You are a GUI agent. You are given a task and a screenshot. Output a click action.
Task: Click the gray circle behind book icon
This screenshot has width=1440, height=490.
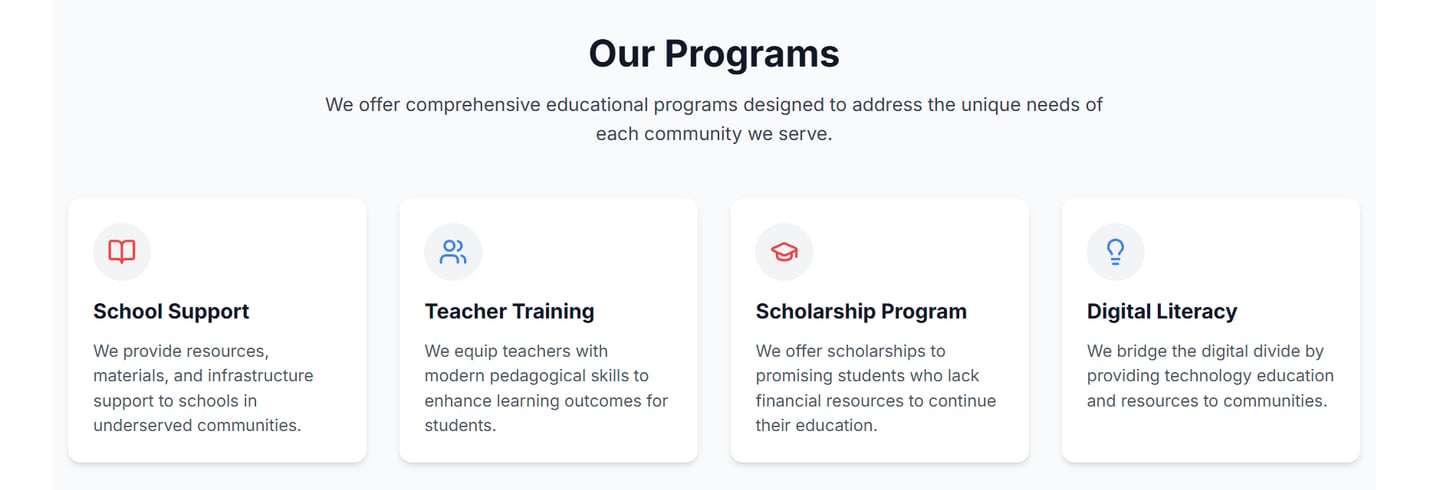tap(122, 252)
